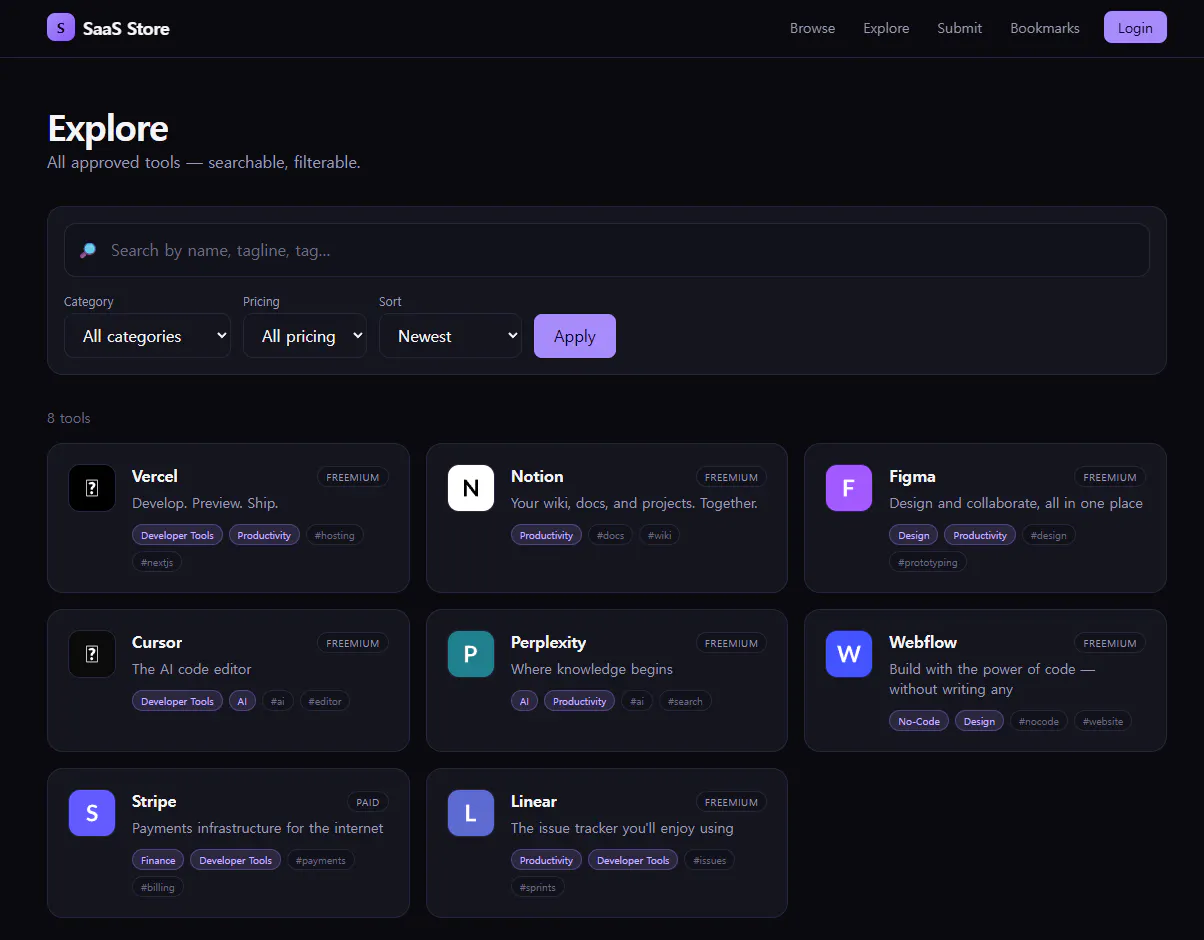
Task: Open the Newest sort dropdown
Action: coord(450,336)
